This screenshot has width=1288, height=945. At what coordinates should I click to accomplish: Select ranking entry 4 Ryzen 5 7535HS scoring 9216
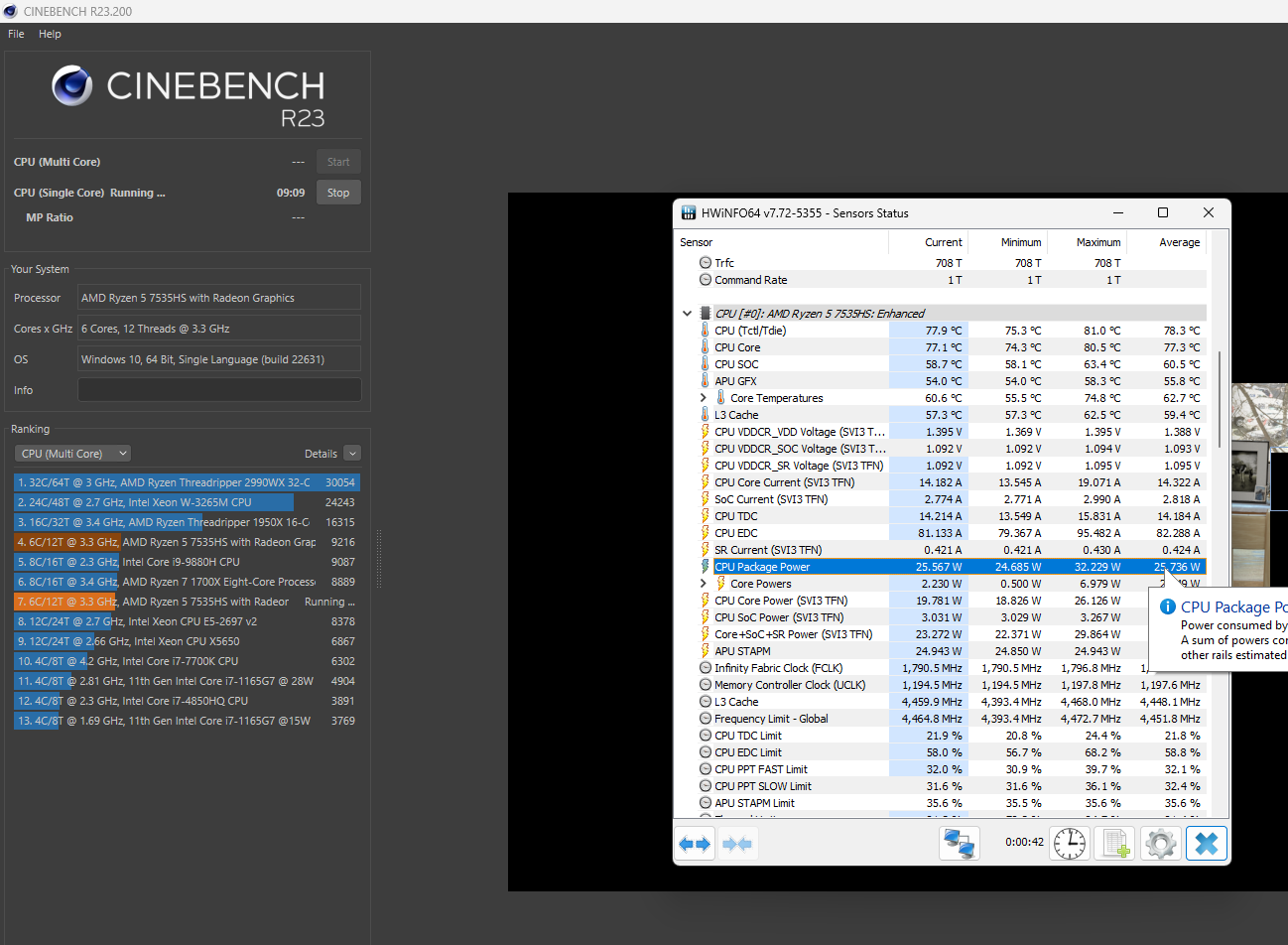187,542
